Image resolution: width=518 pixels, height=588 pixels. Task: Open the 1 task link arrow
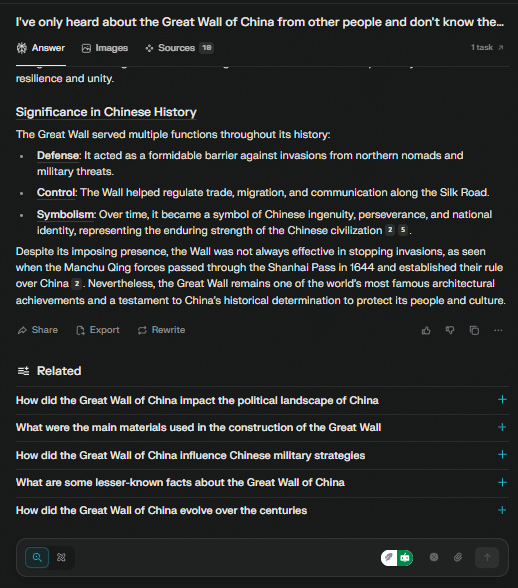coord(487,48)
